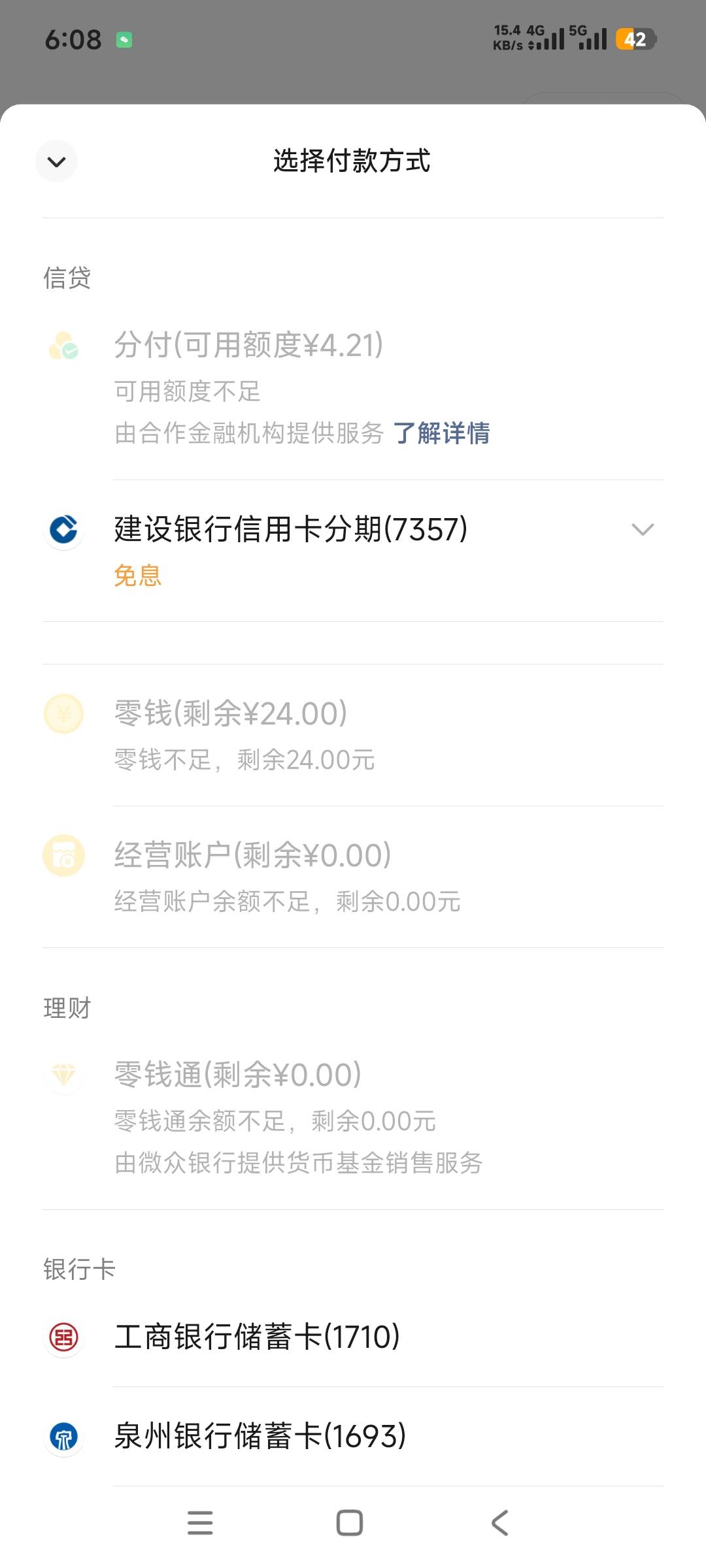Tap the 经营账户(剩余¥0.00) option

point(253,855)
